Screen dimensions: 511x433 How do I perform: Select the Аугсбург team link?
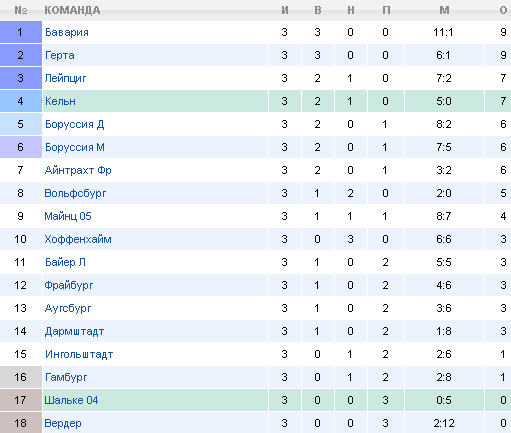pyautogui.click(x=68, y=308)
